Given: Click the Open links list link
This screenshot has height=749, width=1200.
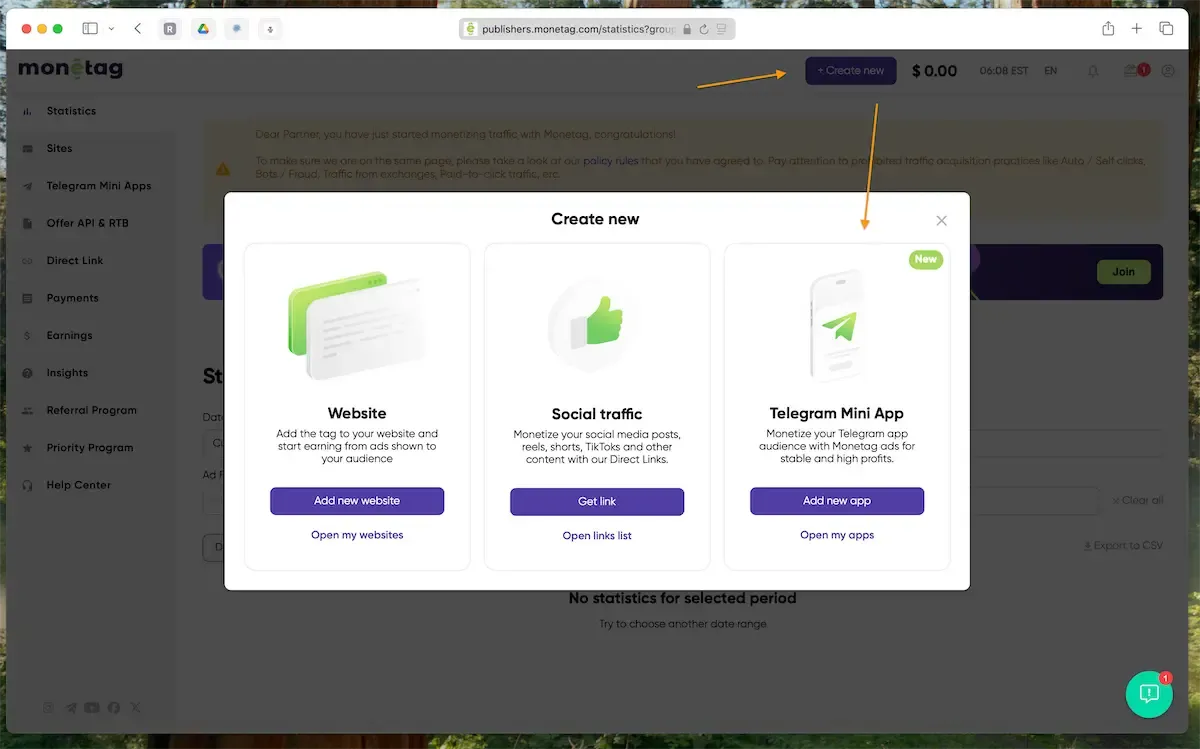Looking at the screenshot, I should coord(597,536).
